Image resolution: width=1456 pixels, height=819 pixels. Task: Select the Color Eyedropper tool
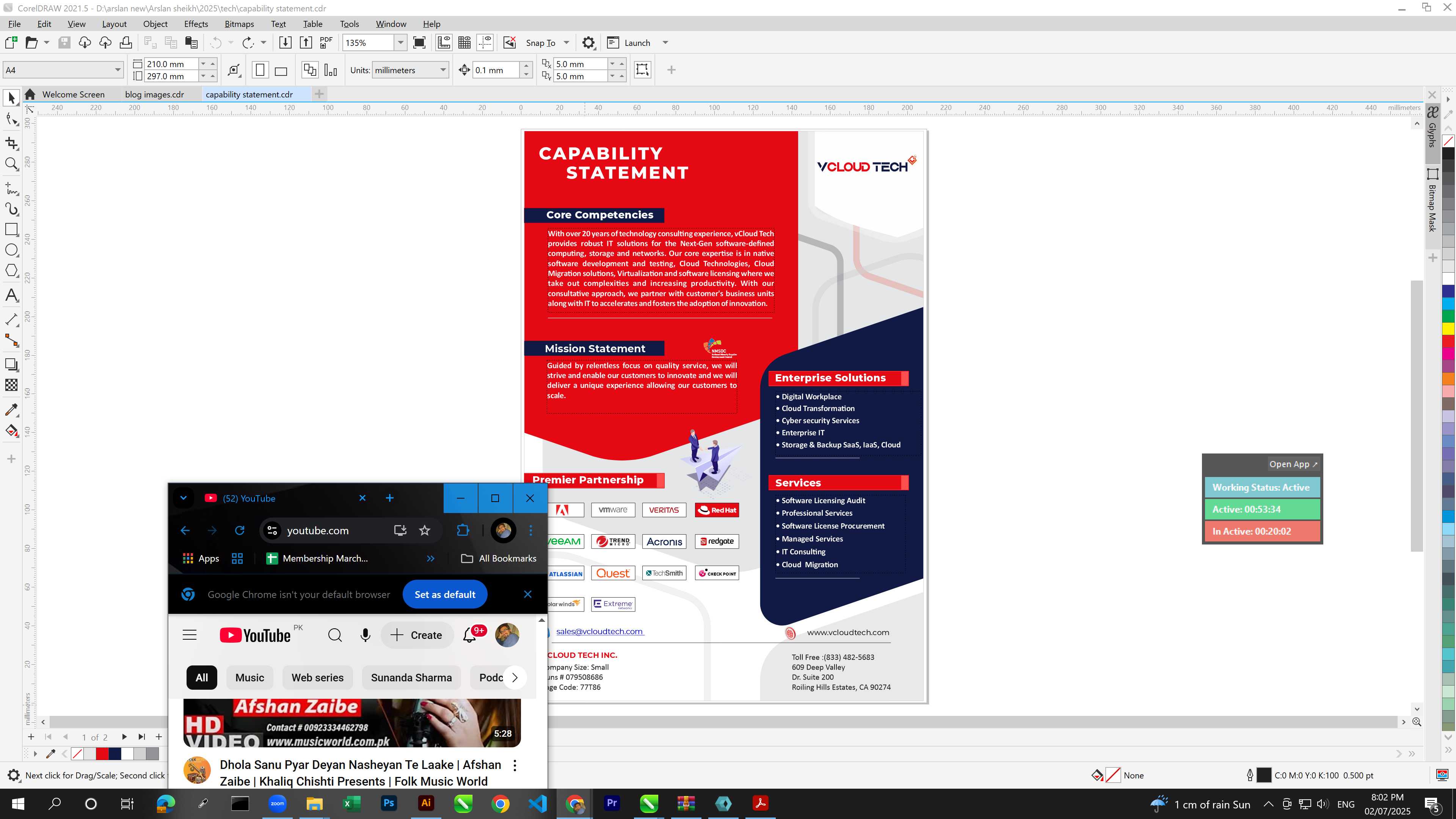11,410
